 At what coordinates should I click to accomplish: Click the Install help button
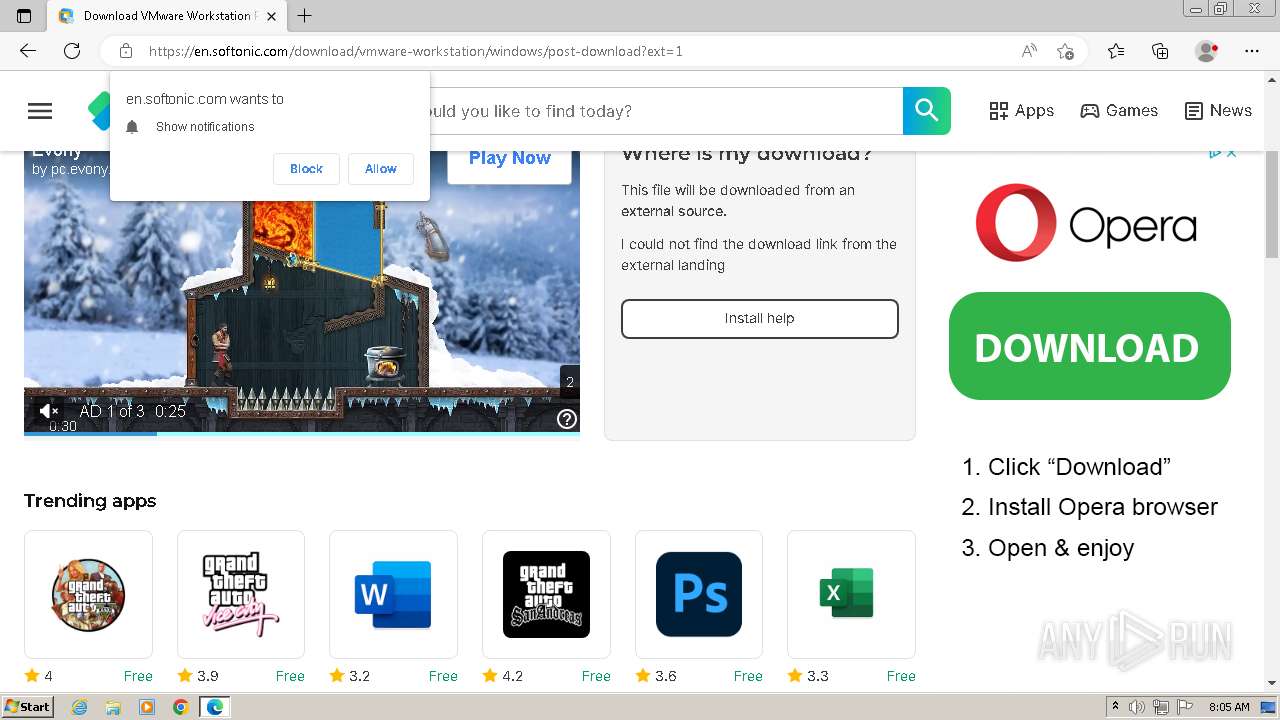coord(759,318)
